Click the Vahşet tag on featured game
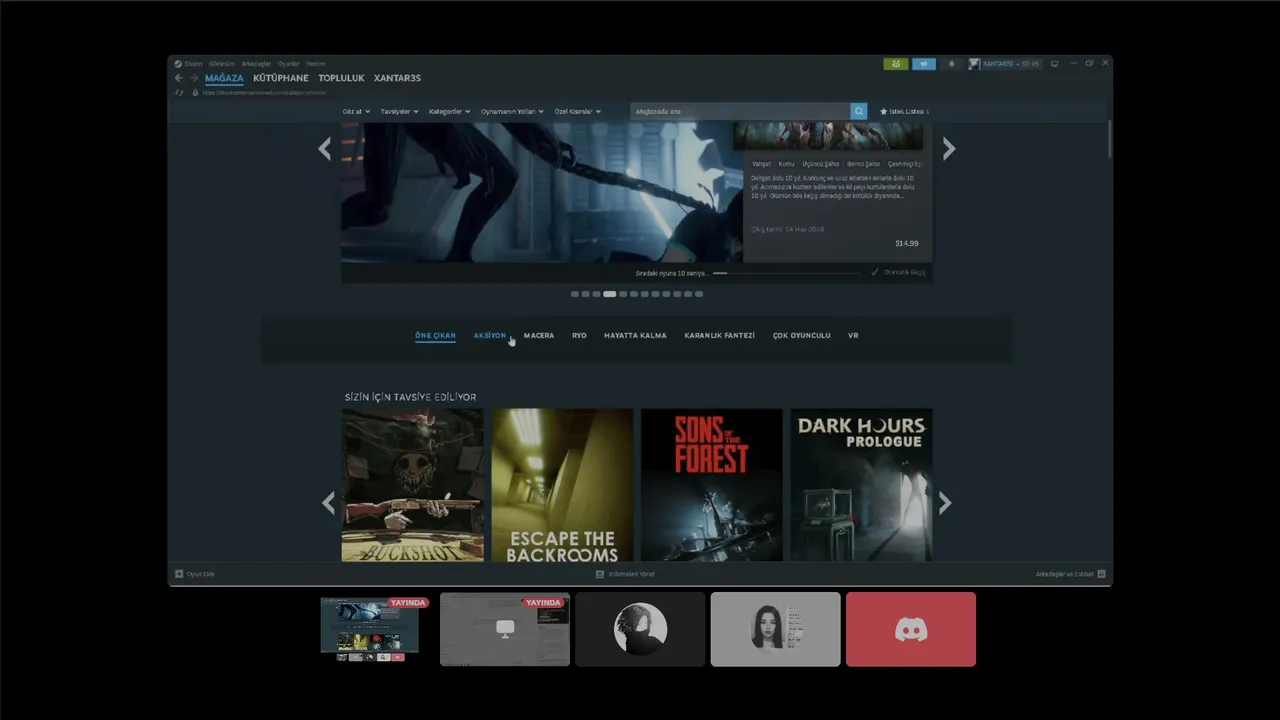 (x=761, y=164)
